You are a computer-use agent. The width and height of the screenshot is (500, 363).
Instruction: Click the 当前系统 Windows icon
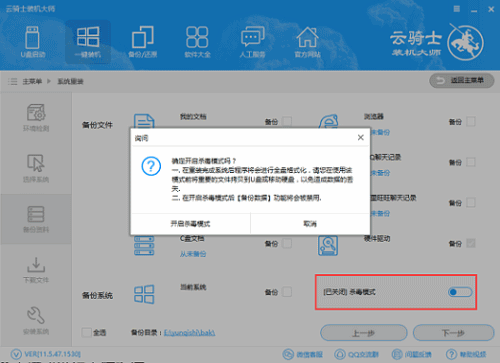click(x=144, y=294)
